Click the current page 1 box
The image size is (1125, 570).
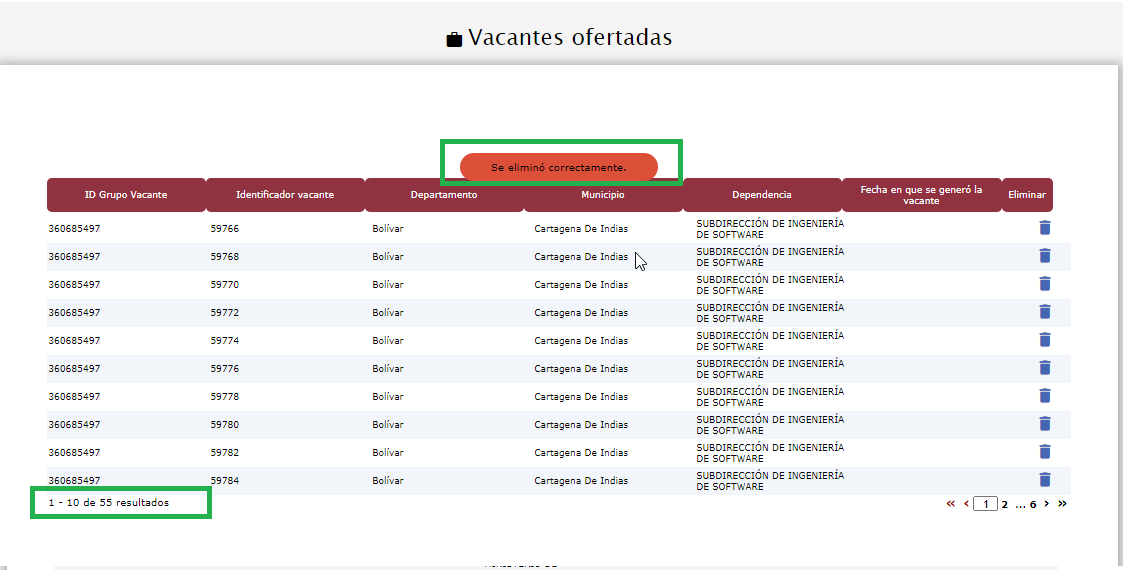(x=986, y=504)
